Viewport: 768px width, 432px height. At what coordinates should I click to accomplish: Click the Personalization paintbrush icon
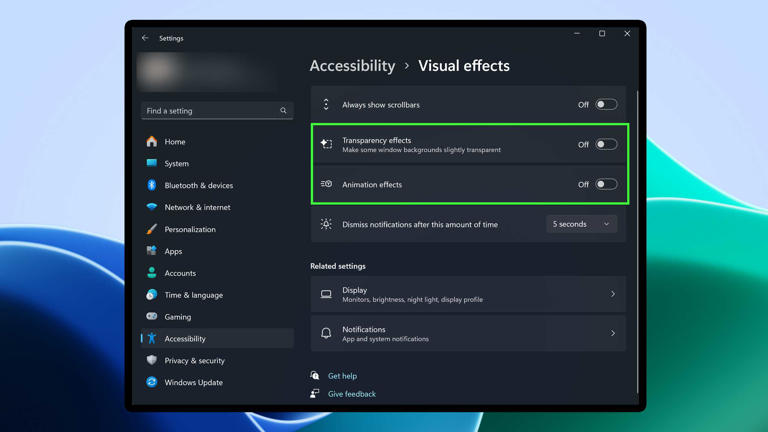152,229
